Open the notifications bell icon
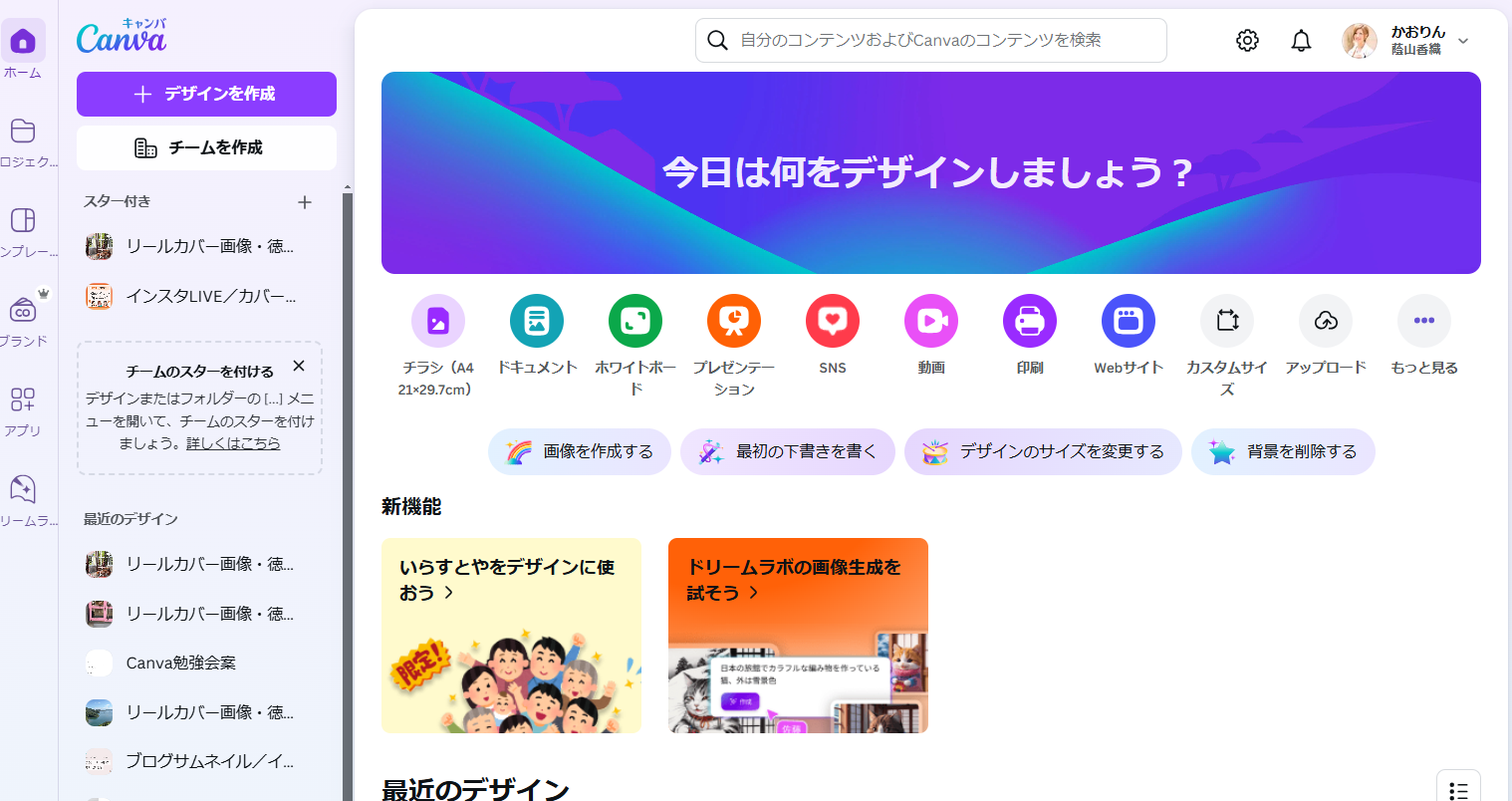 1301,41
